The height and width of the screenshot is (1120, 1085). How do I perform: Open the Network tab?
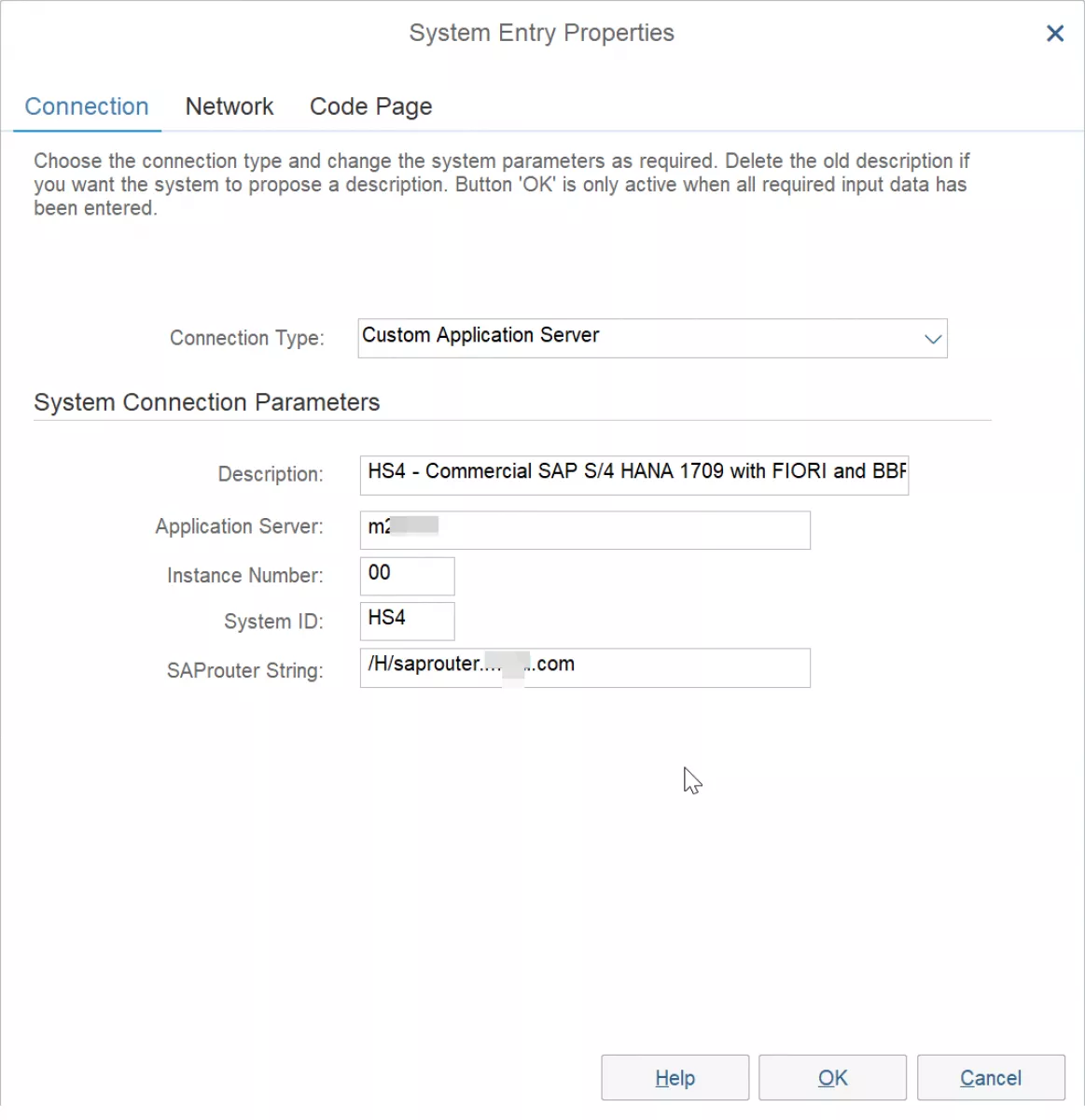(x=230, y=106)
